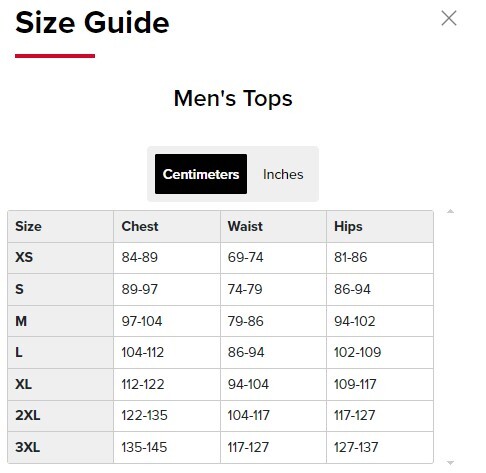
Task: Select the L size row label
Action: click(x=19, y=352)
